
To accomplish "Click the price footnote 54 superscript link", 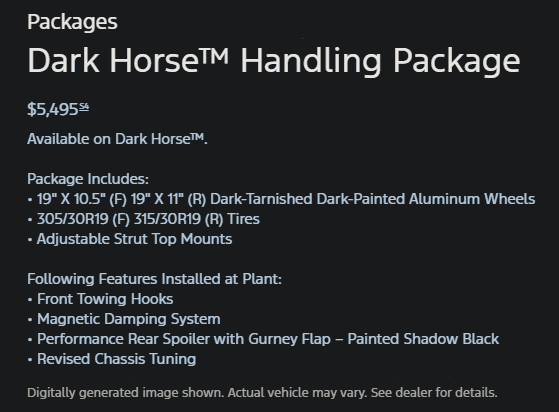I will pos(84,107).
